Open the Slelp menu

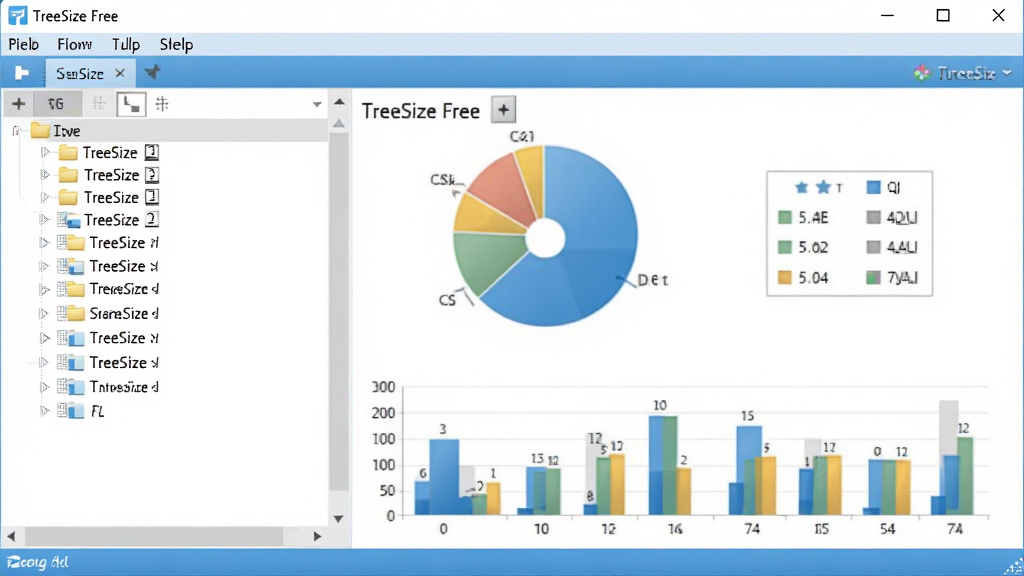[176, 44]
